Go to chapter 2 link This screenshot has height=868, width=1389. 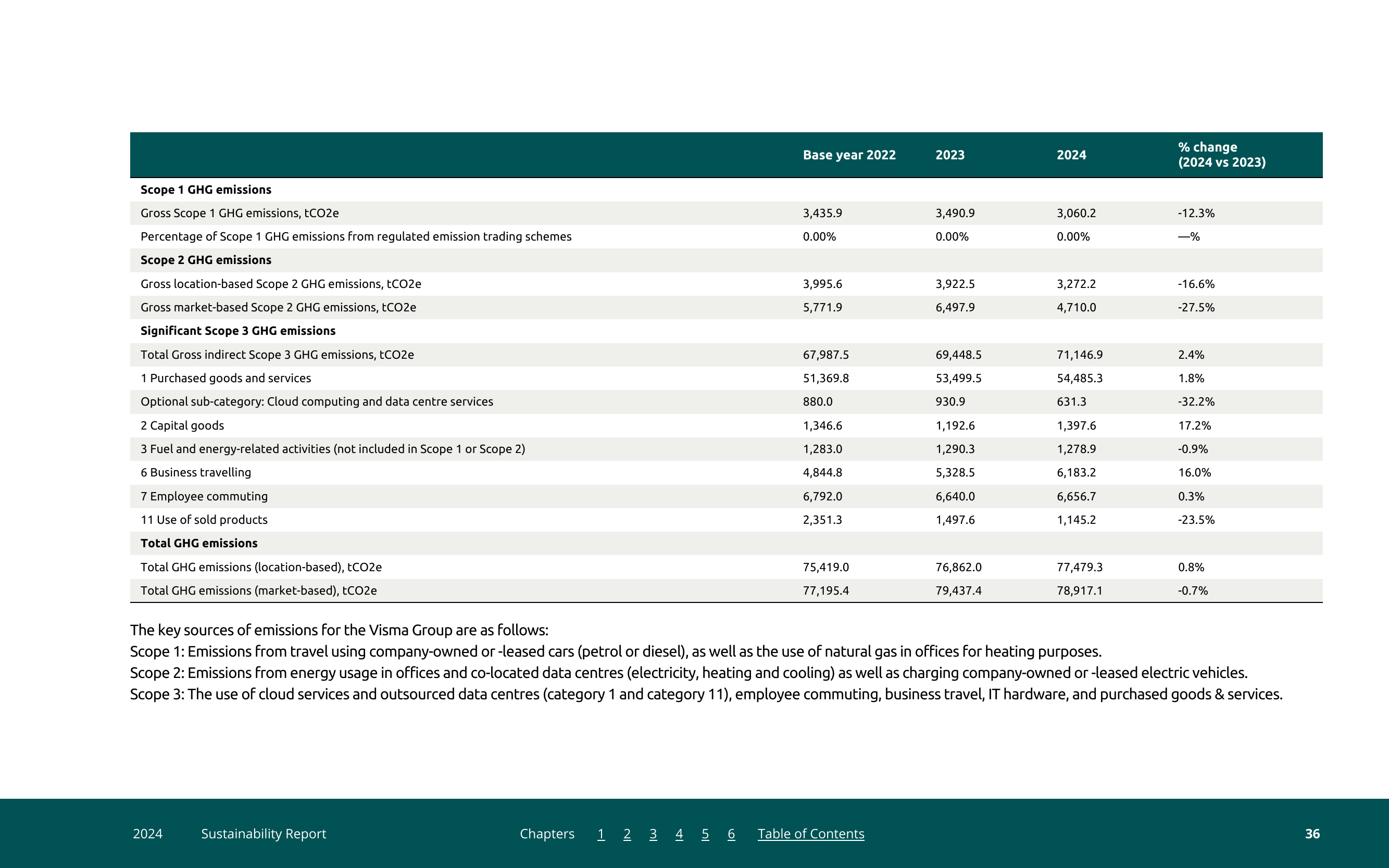coord(627,834)
